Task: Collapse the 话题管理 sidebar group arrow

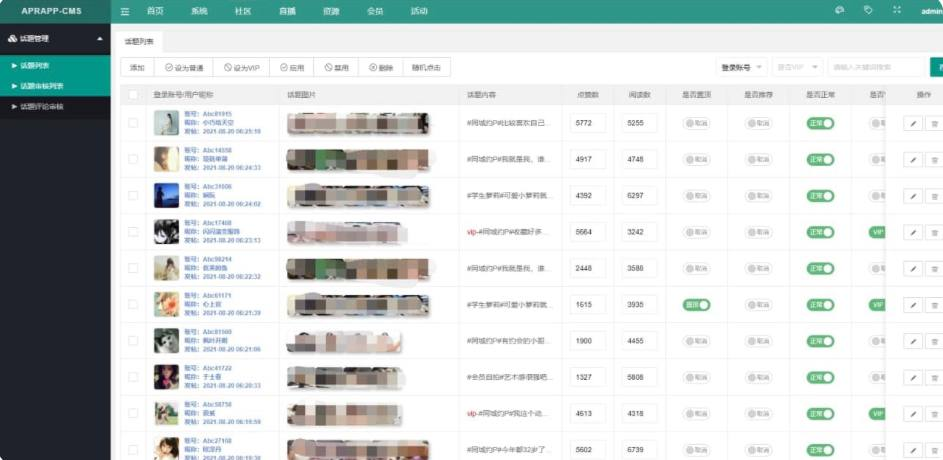Action: (x=100, y=38)
